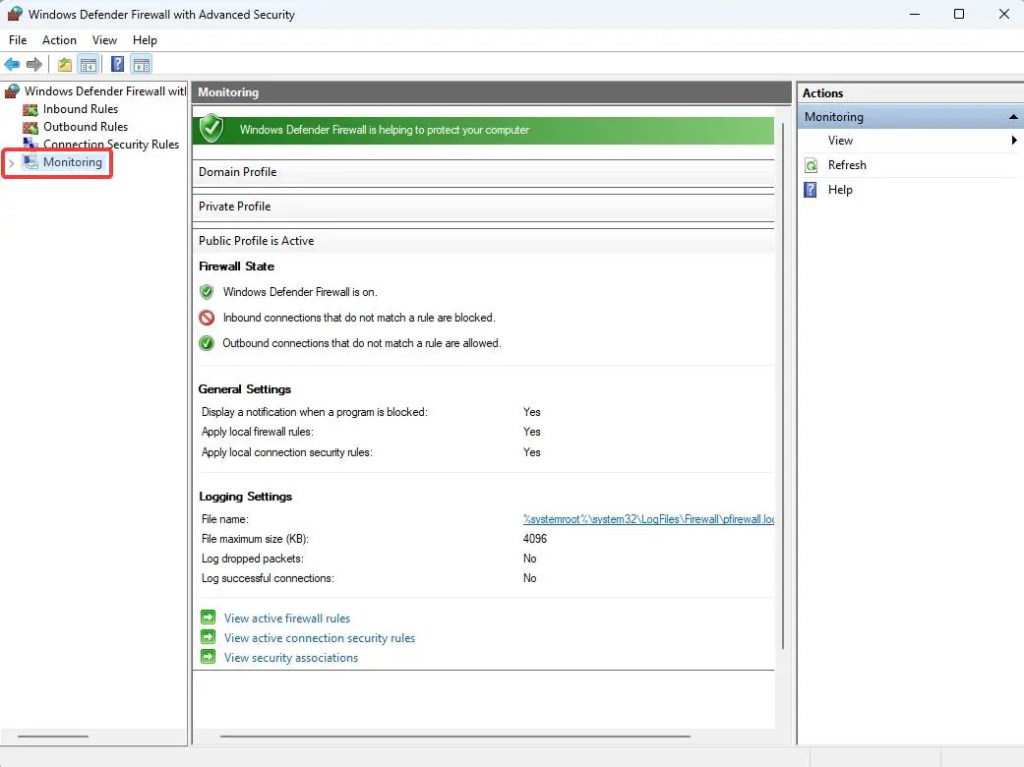This screenshot has height=767, width=1024.
Task: Click the Up one level folder icon
Action: [65, 64]
